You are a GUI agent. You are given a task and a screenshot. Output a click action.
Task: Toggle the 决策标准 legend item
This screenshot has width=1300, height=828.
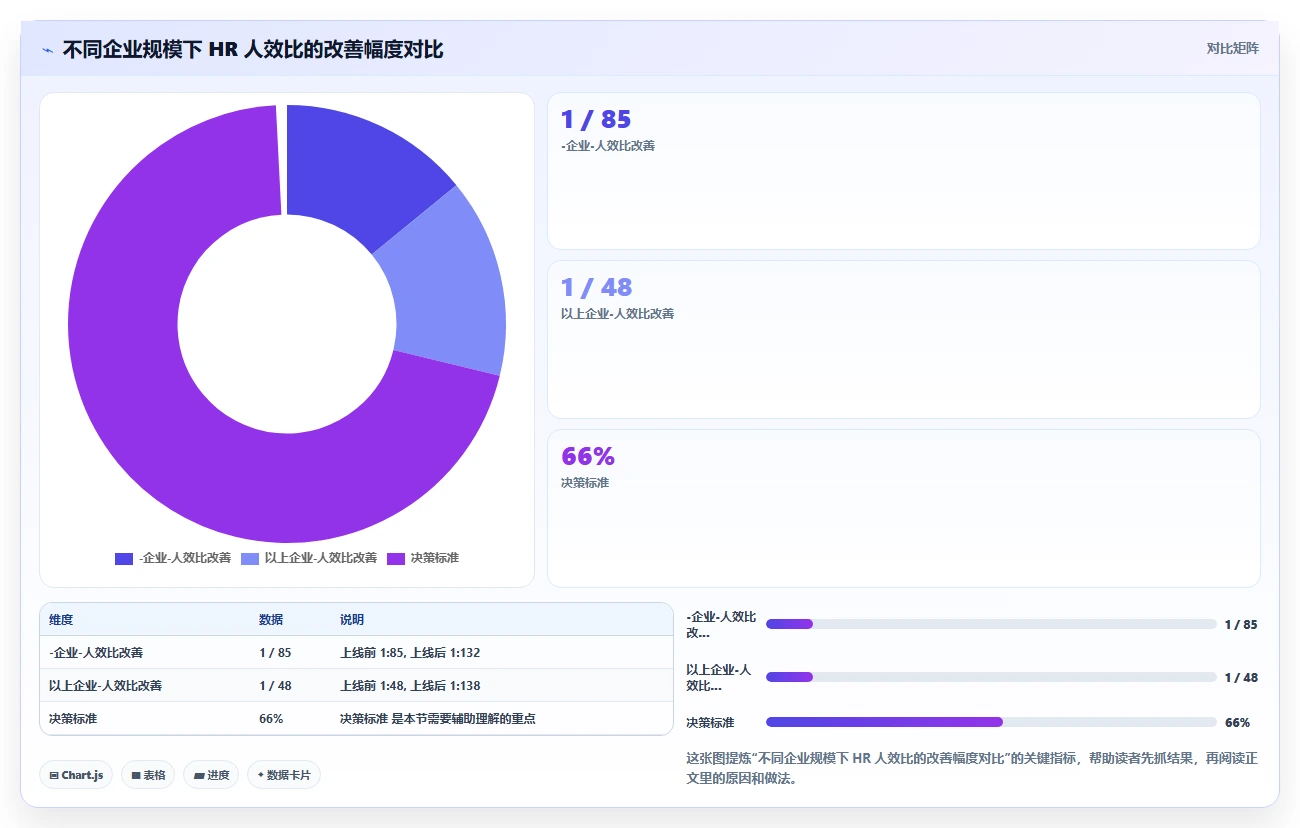pos(423,558)
